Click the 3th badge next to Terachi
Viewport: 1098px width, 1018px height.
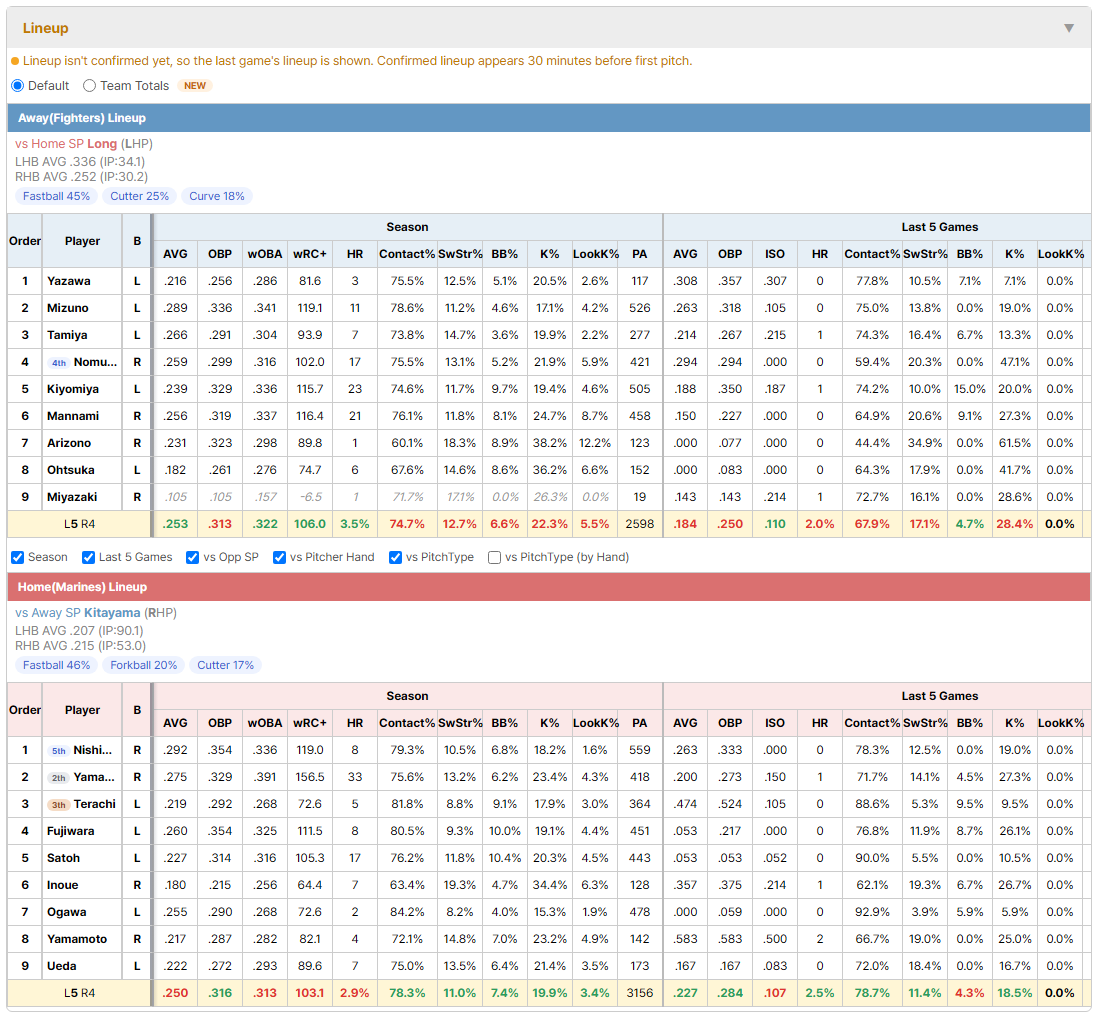[x=59, y=804]
